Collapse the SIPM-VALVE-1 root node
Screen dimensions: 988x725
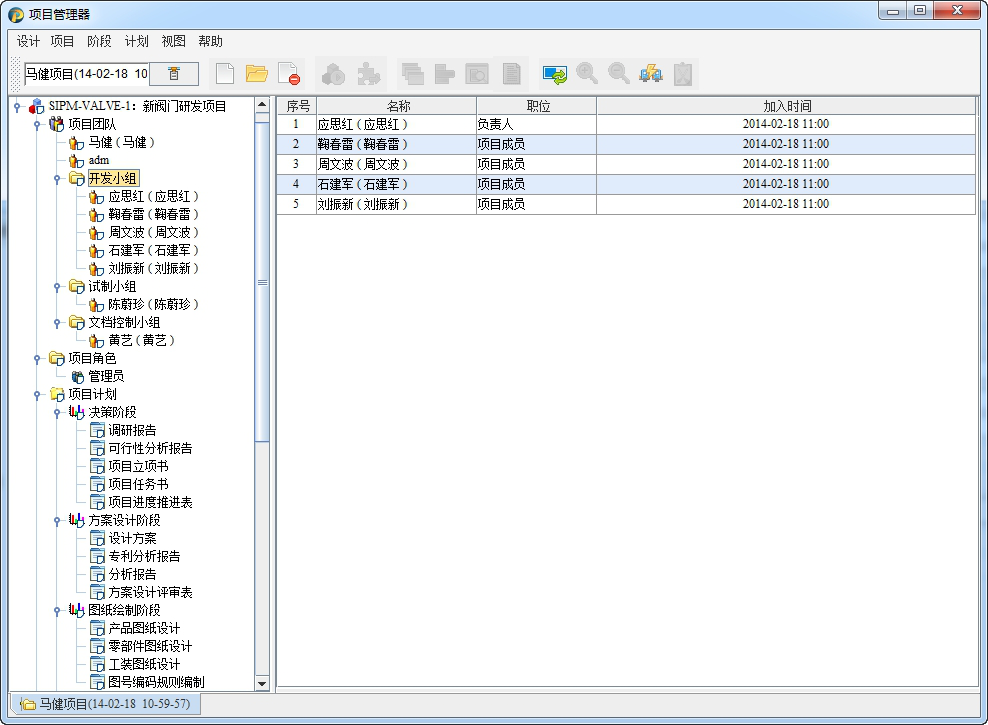(x=18, y=106)
